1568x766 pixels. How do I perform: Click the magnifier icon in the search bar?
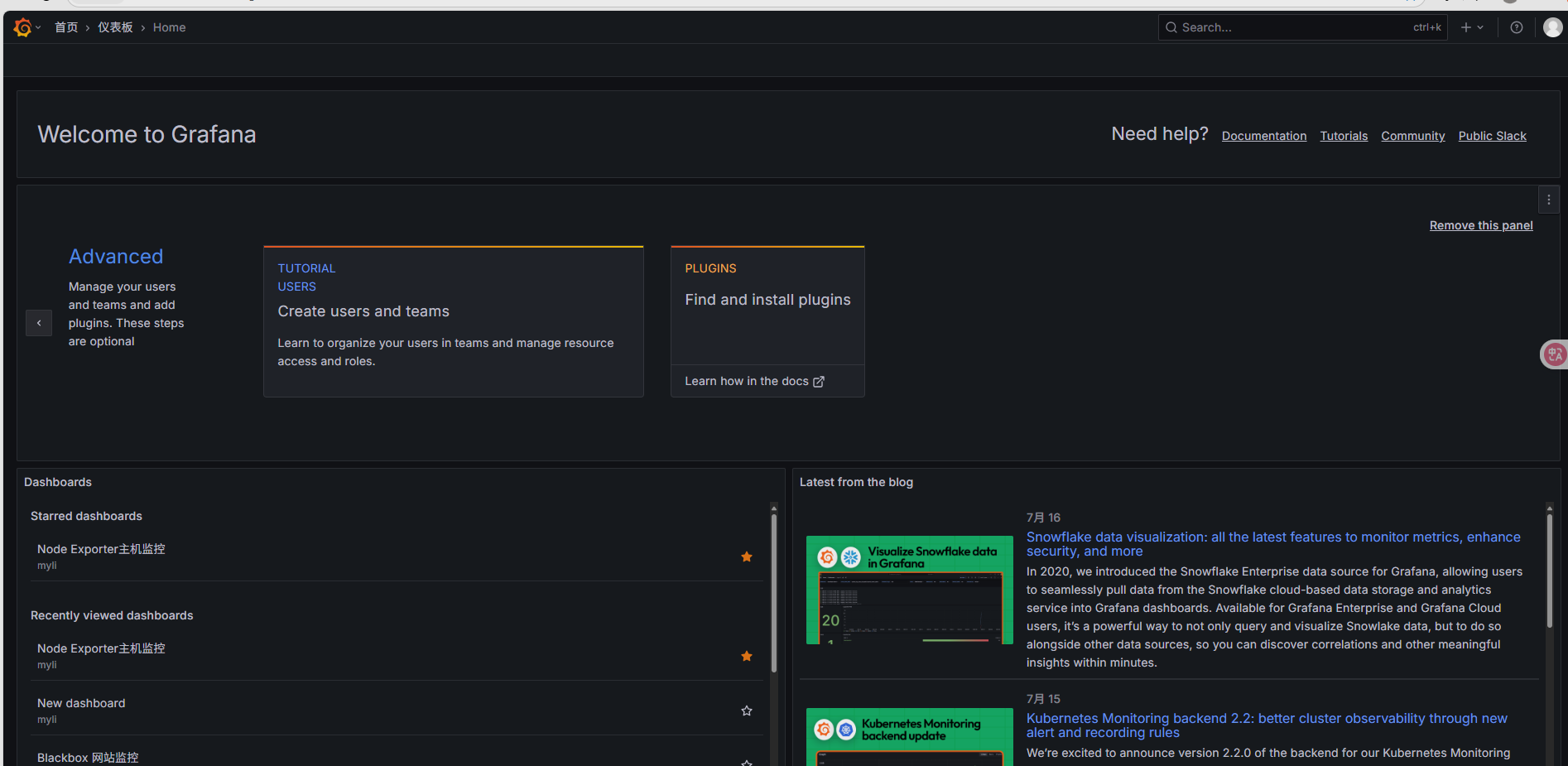(1171, 27)
